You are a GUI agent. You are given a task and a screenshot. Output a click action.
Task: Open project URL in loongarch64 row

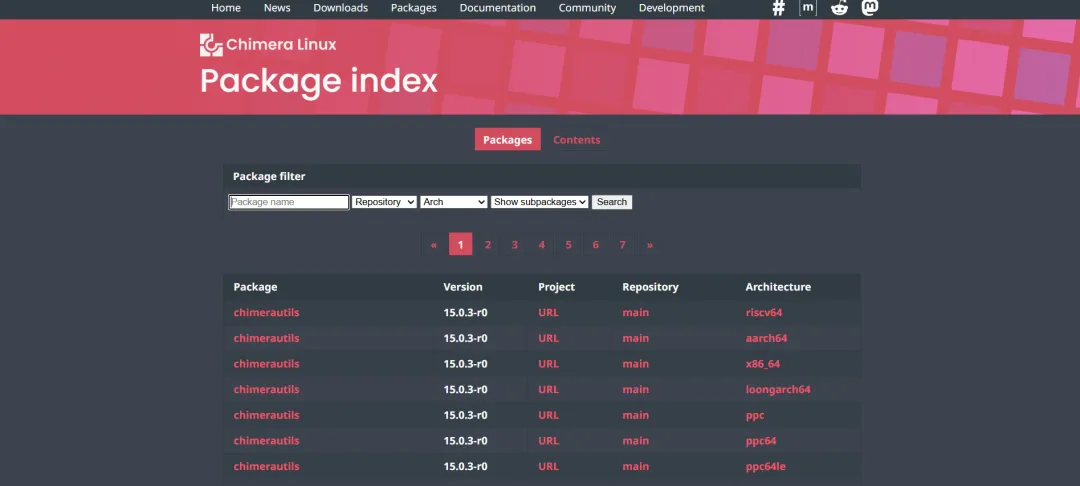pyautogui.click(x=548, y=390)
